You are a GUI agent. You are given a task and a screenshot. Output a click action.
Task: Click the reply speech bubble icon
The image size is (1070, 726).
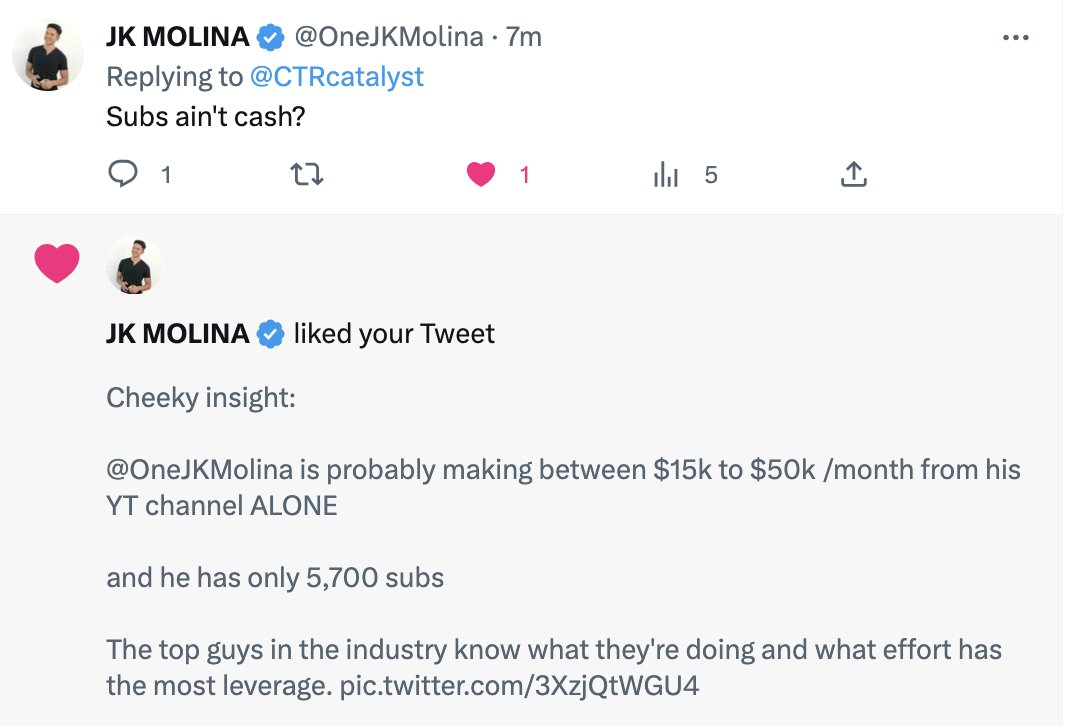(x=122, y=175)
